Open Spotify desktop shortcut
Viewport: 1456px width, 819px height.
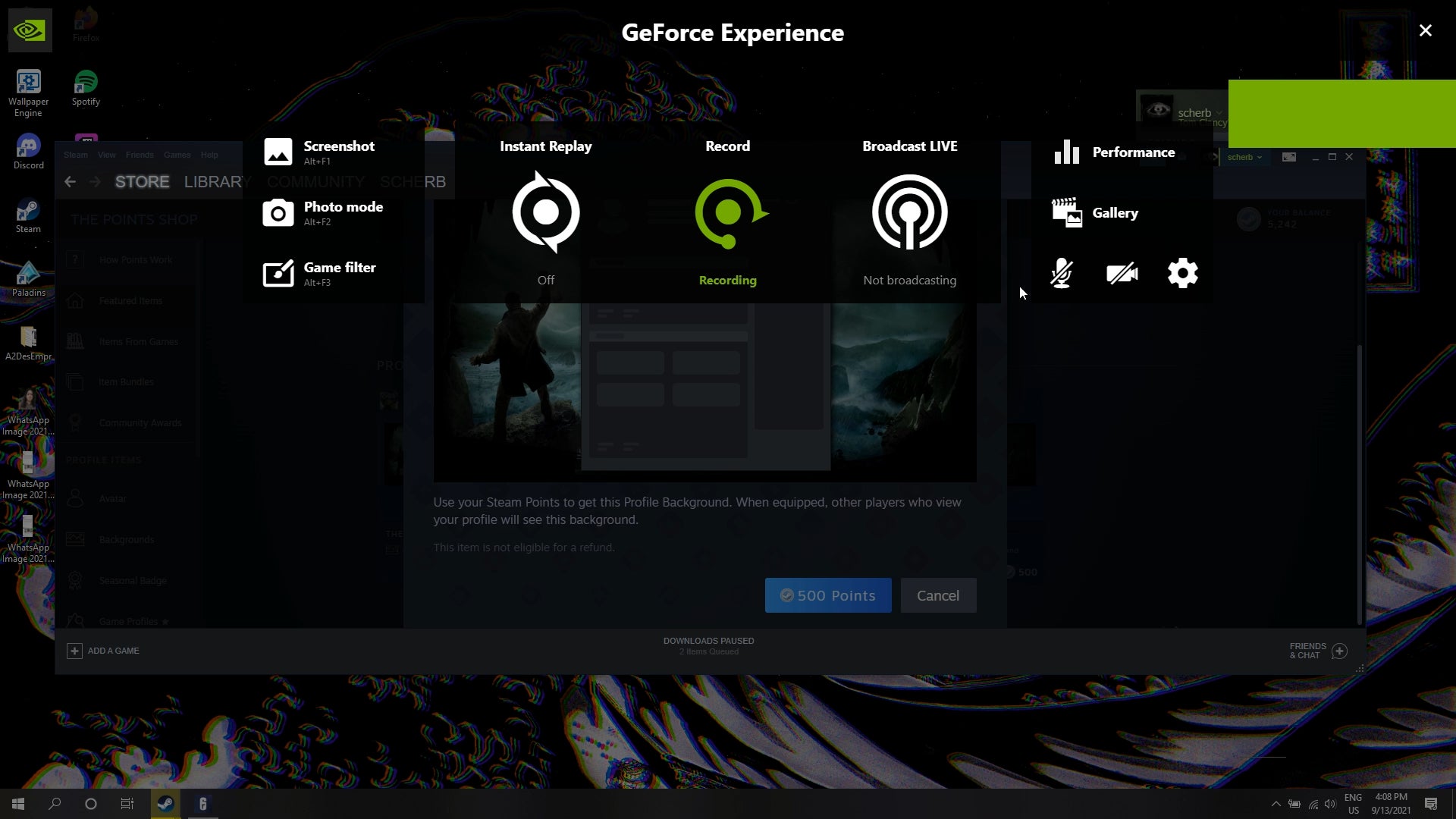(86, 88)
